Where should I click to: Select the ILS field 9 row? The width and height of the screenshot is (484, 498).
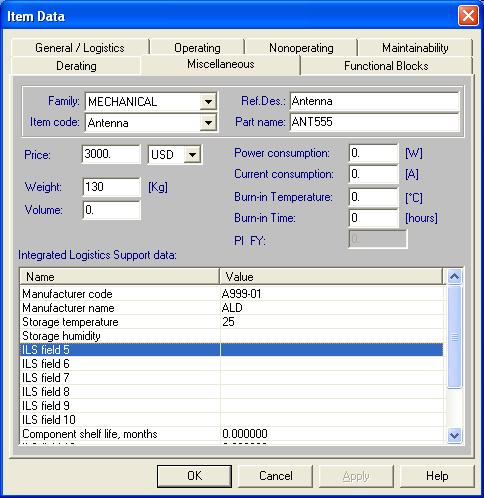click(231, 406)
